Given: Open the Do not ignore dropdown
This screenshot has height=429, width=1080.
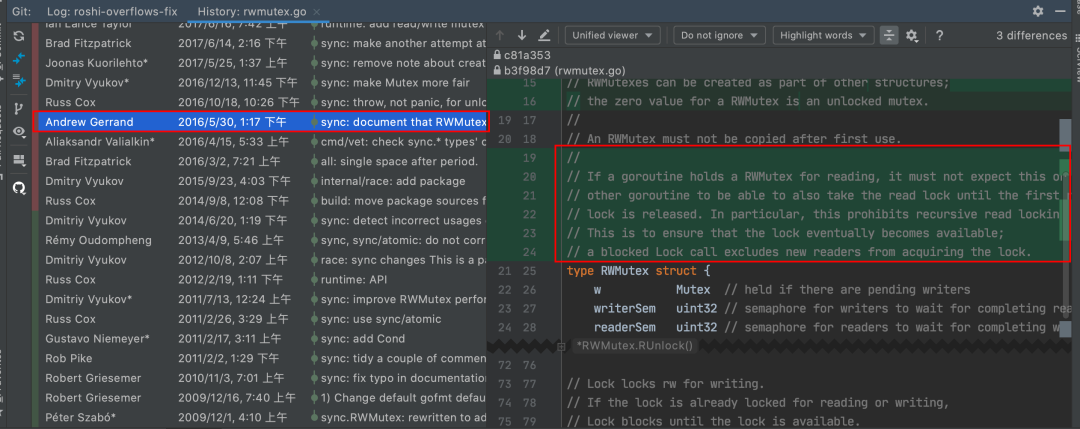Looking at the screenshot, I should 718,35.
